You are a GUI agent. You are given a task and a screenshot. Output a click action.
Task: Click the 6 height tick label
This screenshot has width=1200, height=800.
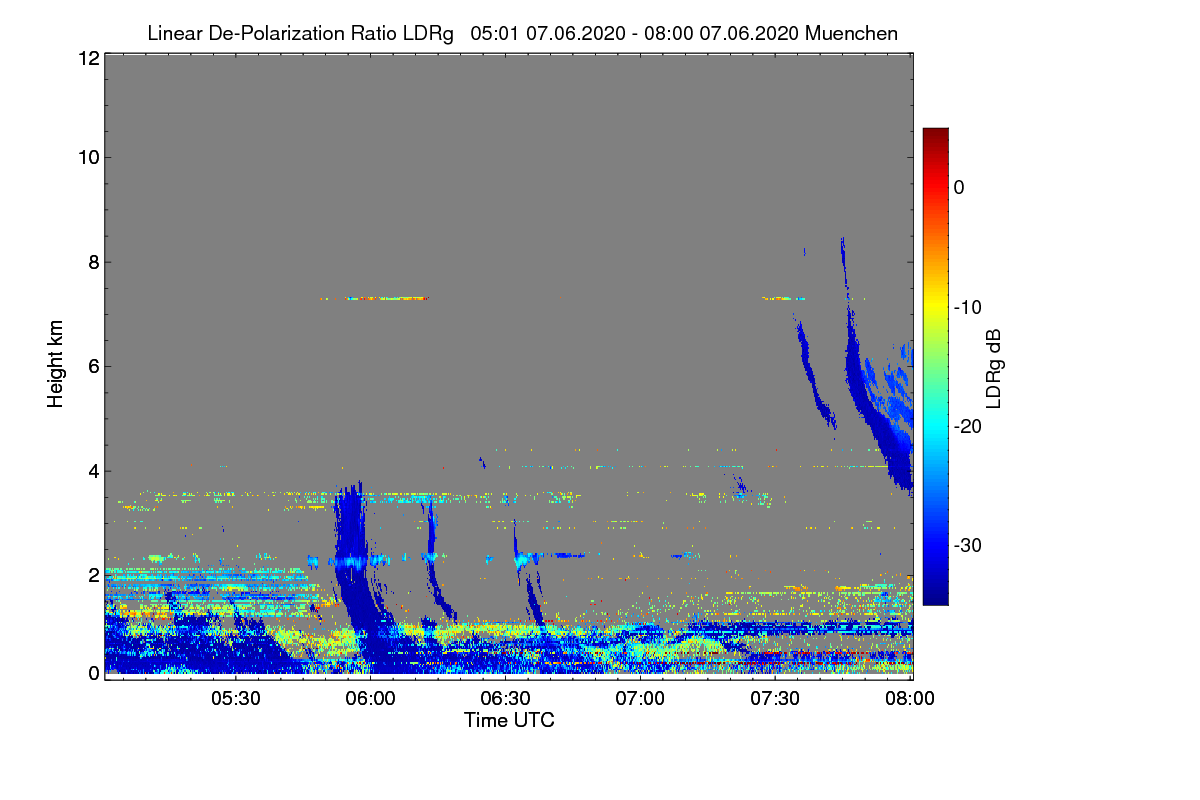click(x=93, y=366)
